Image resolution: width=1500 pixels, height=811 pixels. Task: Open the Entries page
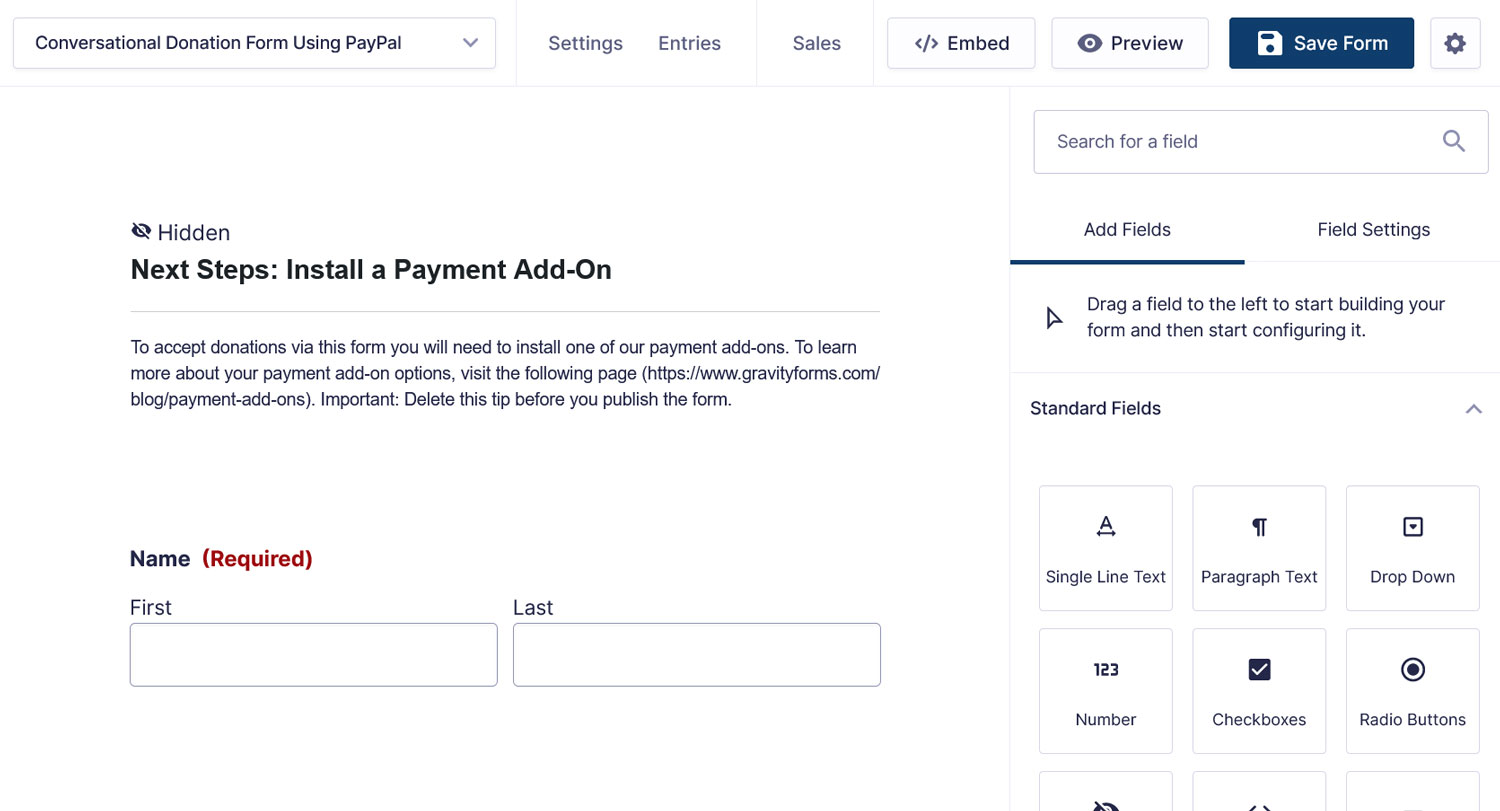coord(689,43)
